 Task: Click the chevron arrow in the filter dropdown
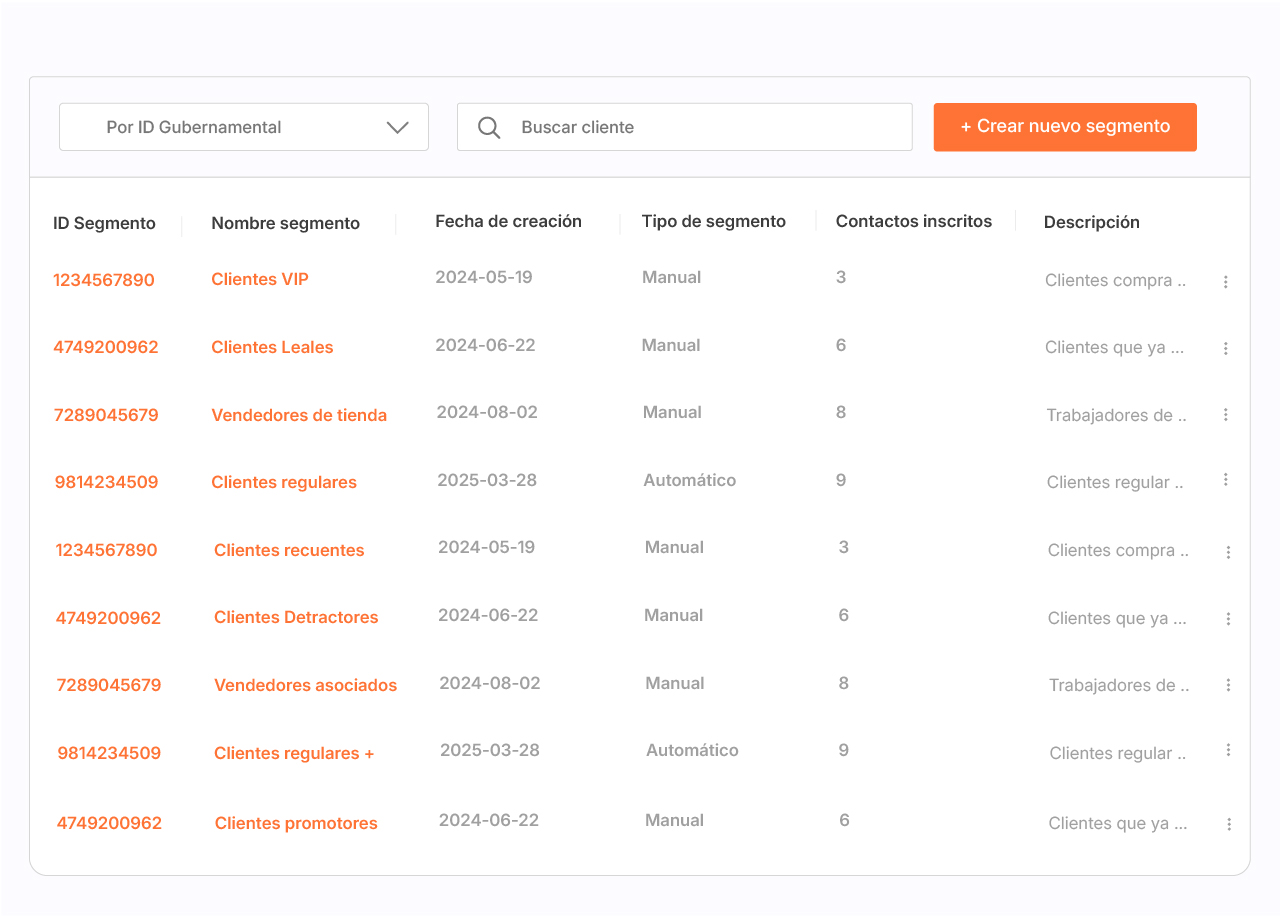point(397,128)
